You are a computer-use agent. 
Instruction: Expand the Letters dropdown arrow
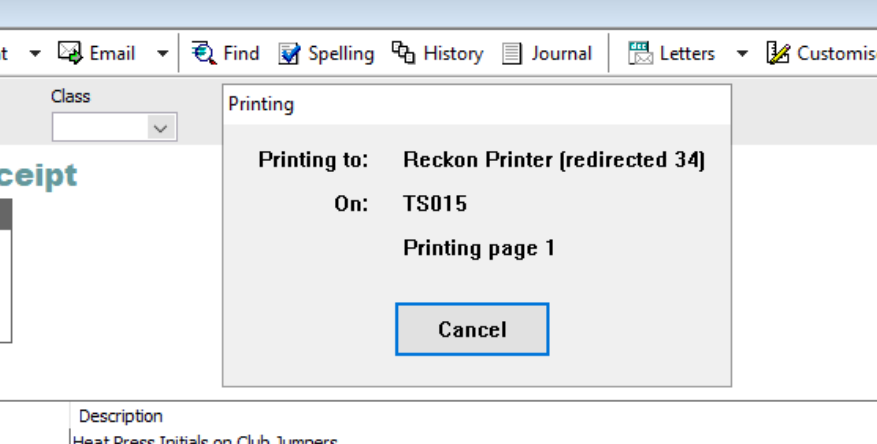click(x=742, y=54)
